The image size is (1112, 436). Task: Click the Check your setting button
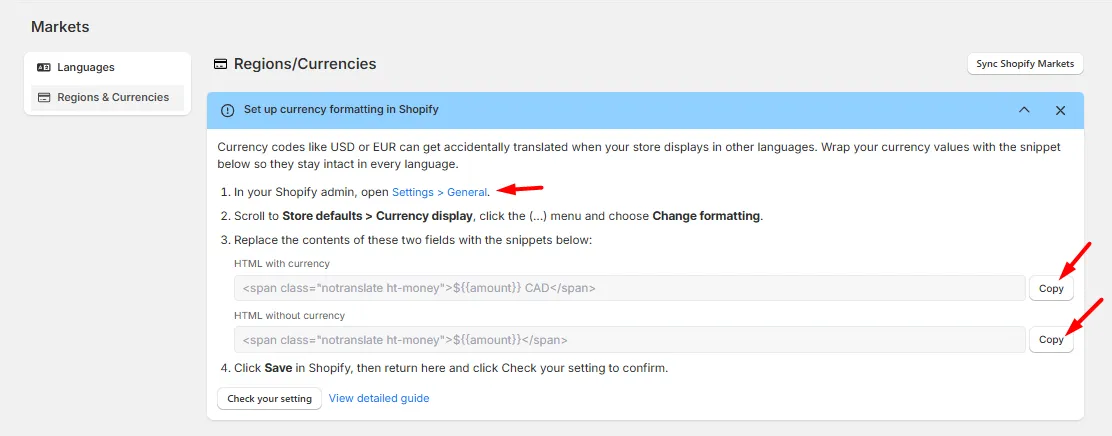269,398
